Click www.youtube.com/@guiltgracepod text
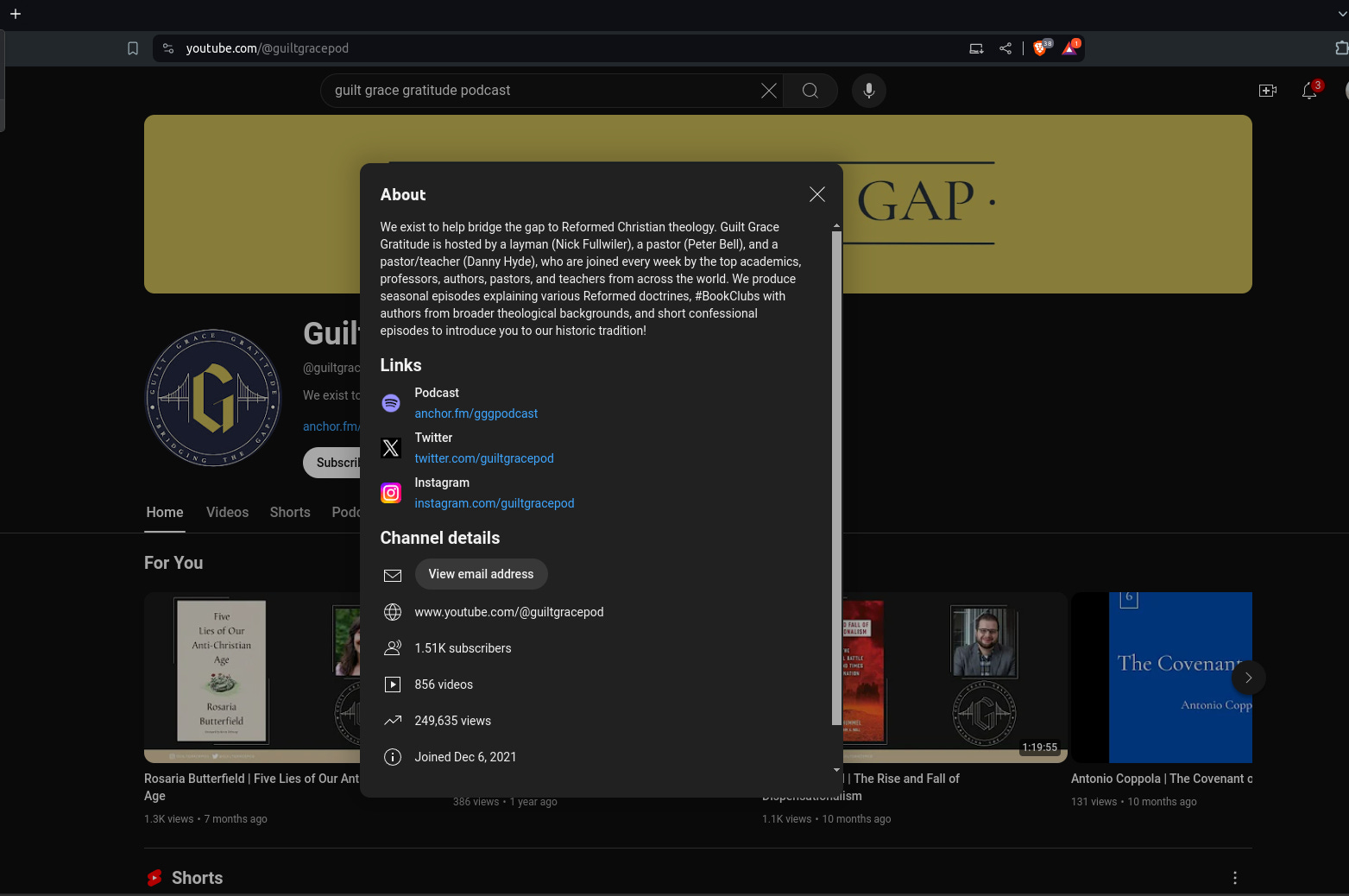 (x=509, y=612)
